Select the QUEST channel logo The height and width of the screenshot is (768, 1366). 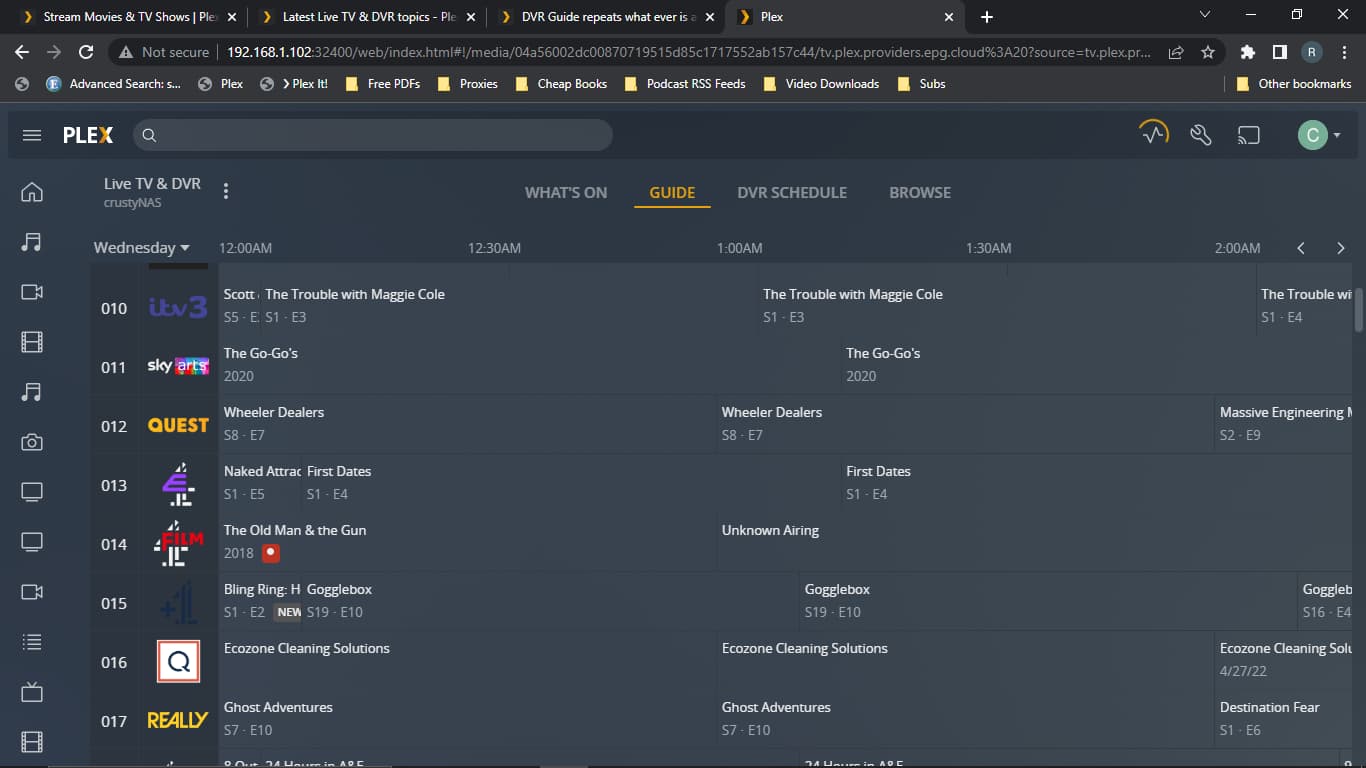point(178,425)
